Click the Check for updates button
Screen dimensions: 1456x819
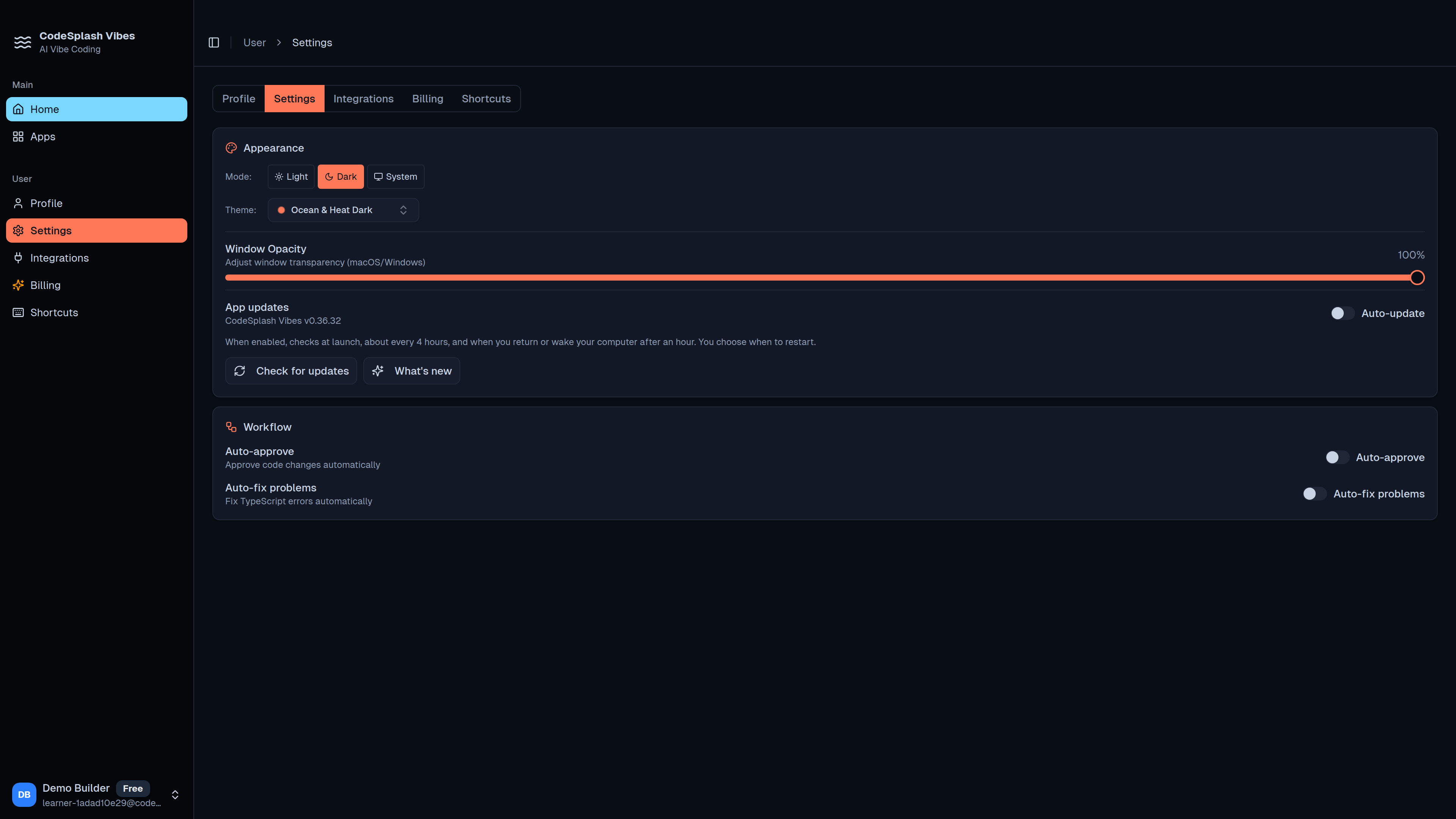[291, 371]
